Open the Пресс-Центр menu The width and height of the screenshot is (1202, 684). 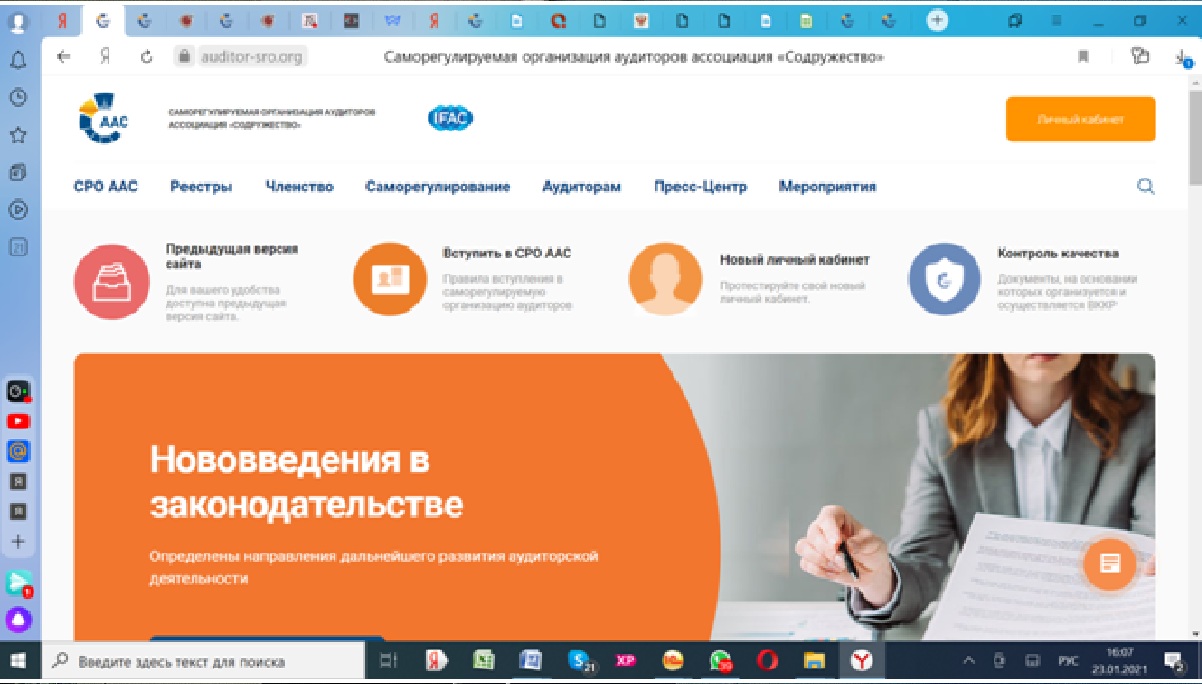[700, 186]
